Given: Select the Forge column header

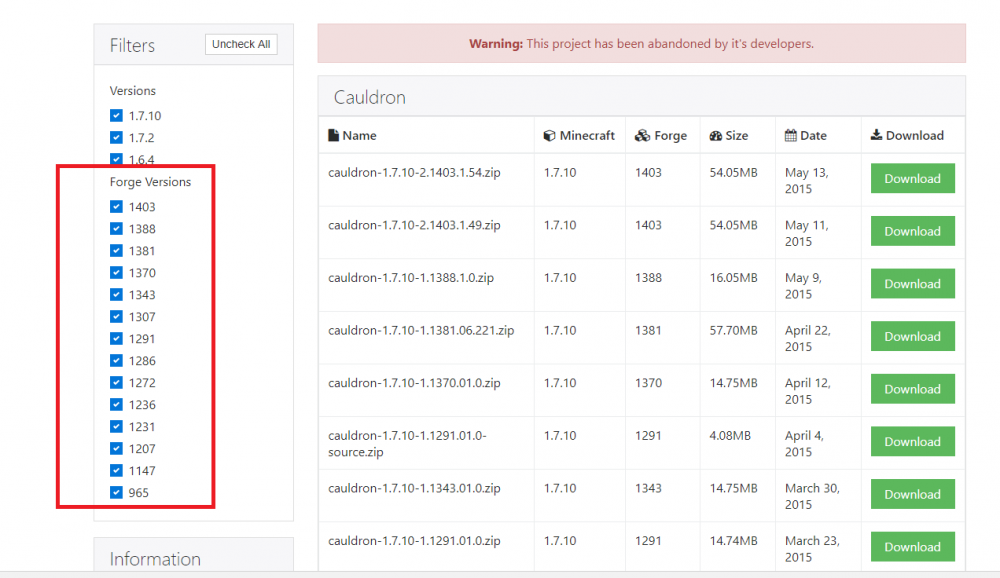Looking at the screenshot, I should tap(661, 135).
